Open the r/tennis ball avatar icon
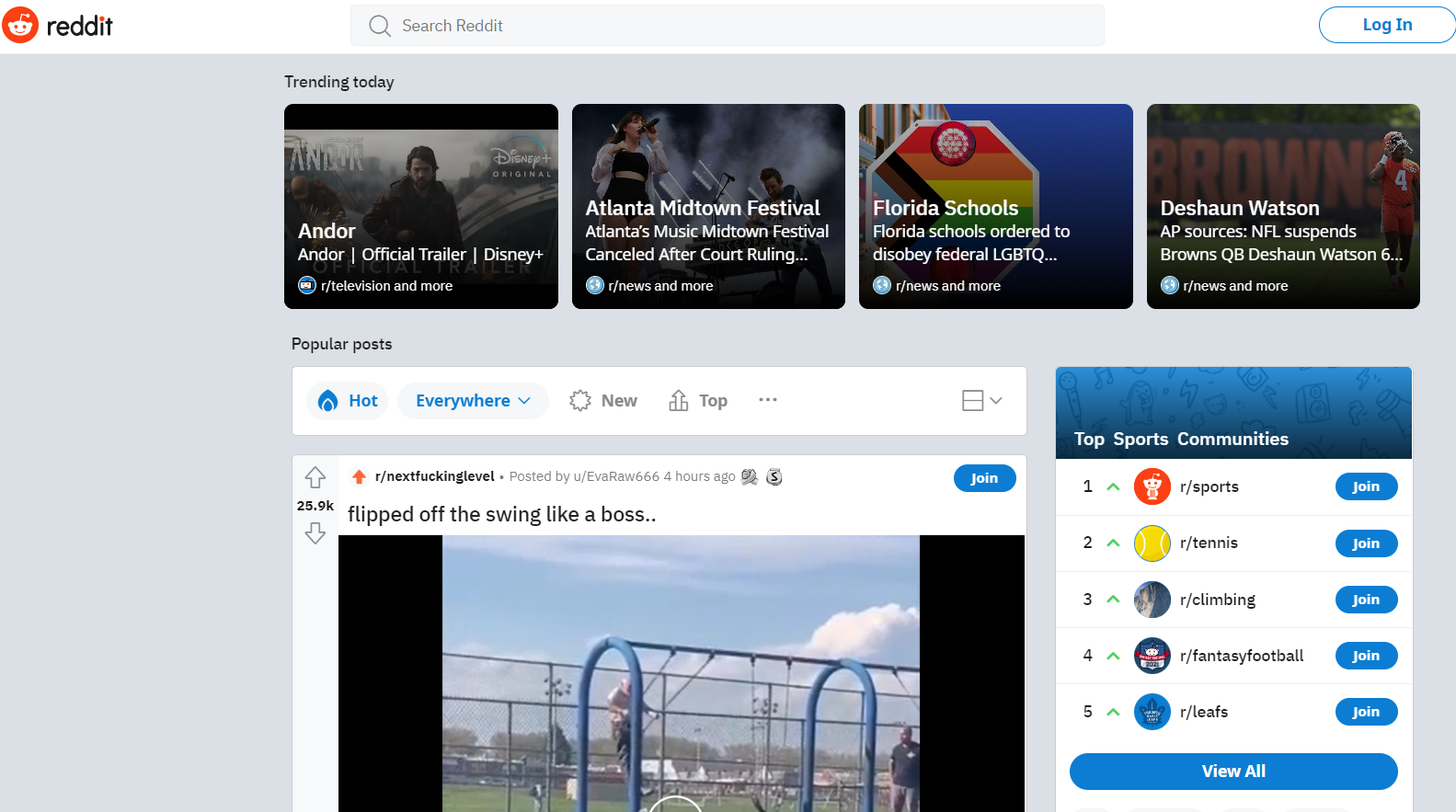Viewport: 1456px width, 812px height. point(1152,543)
